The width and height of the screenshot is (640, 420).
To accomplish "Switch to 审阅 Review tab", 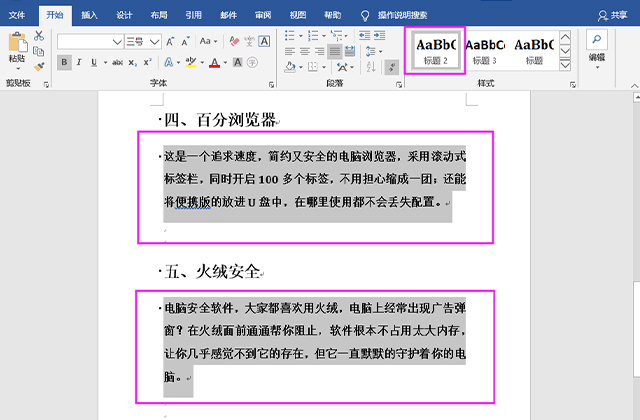I will coord(263,16).
